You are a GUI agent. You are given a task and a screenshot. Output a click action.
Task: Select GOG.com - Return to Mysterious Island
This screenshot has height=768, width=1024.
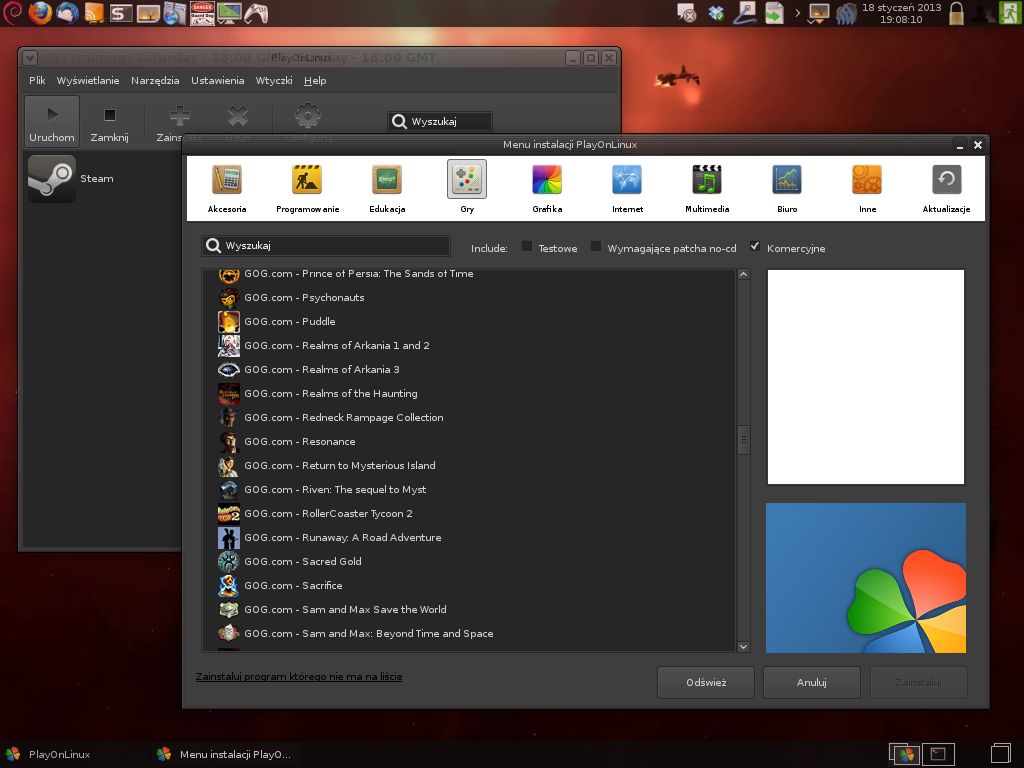click(340, 466)
